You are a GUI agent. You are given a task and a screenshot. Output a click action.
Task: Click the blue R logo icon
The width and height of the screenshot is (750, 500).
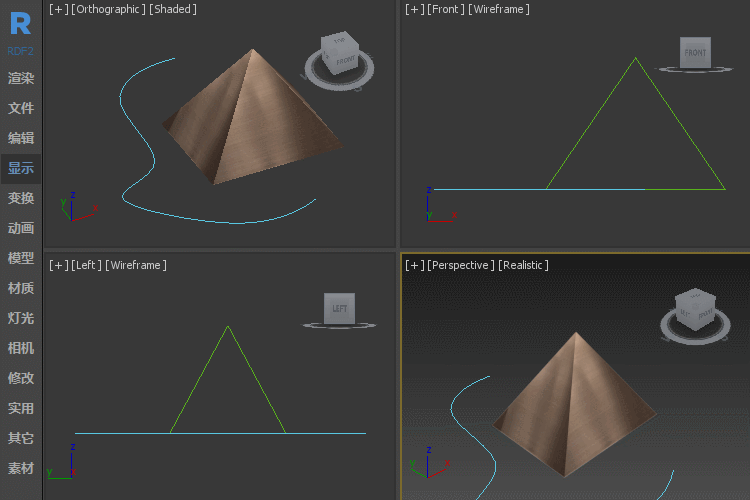(x=21, y=23)
